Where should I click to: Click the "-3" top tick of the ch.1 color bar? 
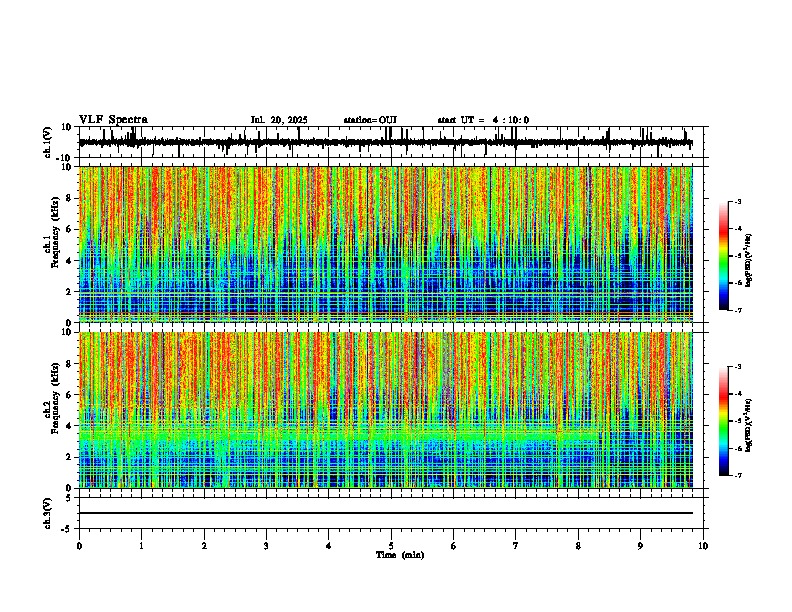coord(738,201)
